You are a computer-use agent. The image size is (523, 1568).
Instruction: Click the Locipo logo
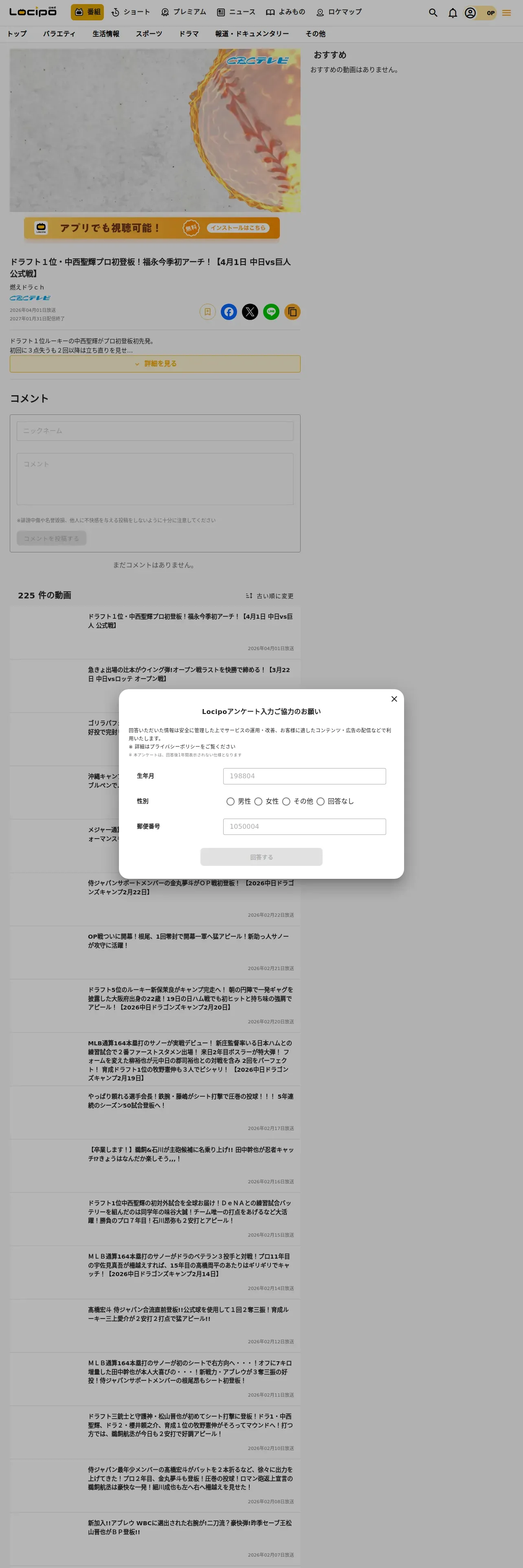[x=33, y=12]
